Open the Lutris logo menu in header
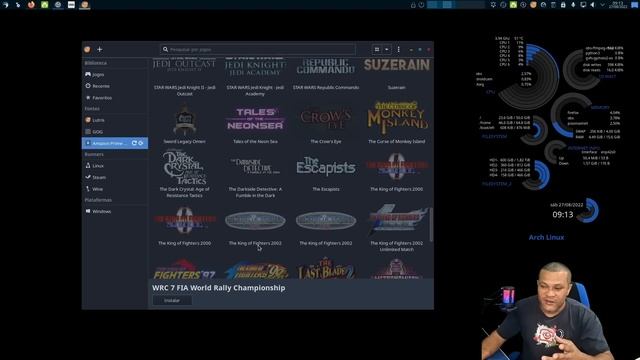The width and height of the screenshot is (640, 360). (87, 49)
